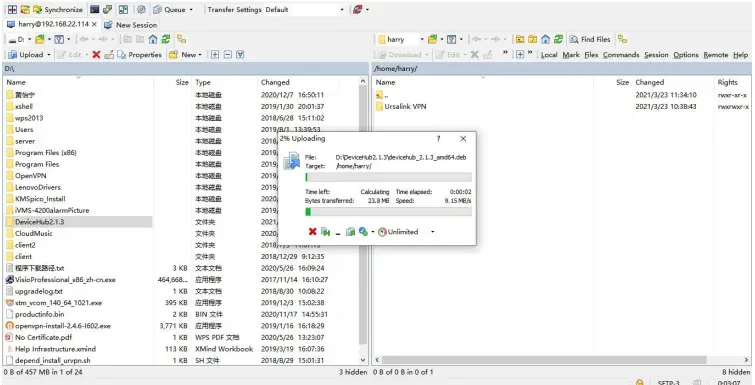Open the Files menu
The height and width of the screenshot is (385, 755).
pos(591,55)
